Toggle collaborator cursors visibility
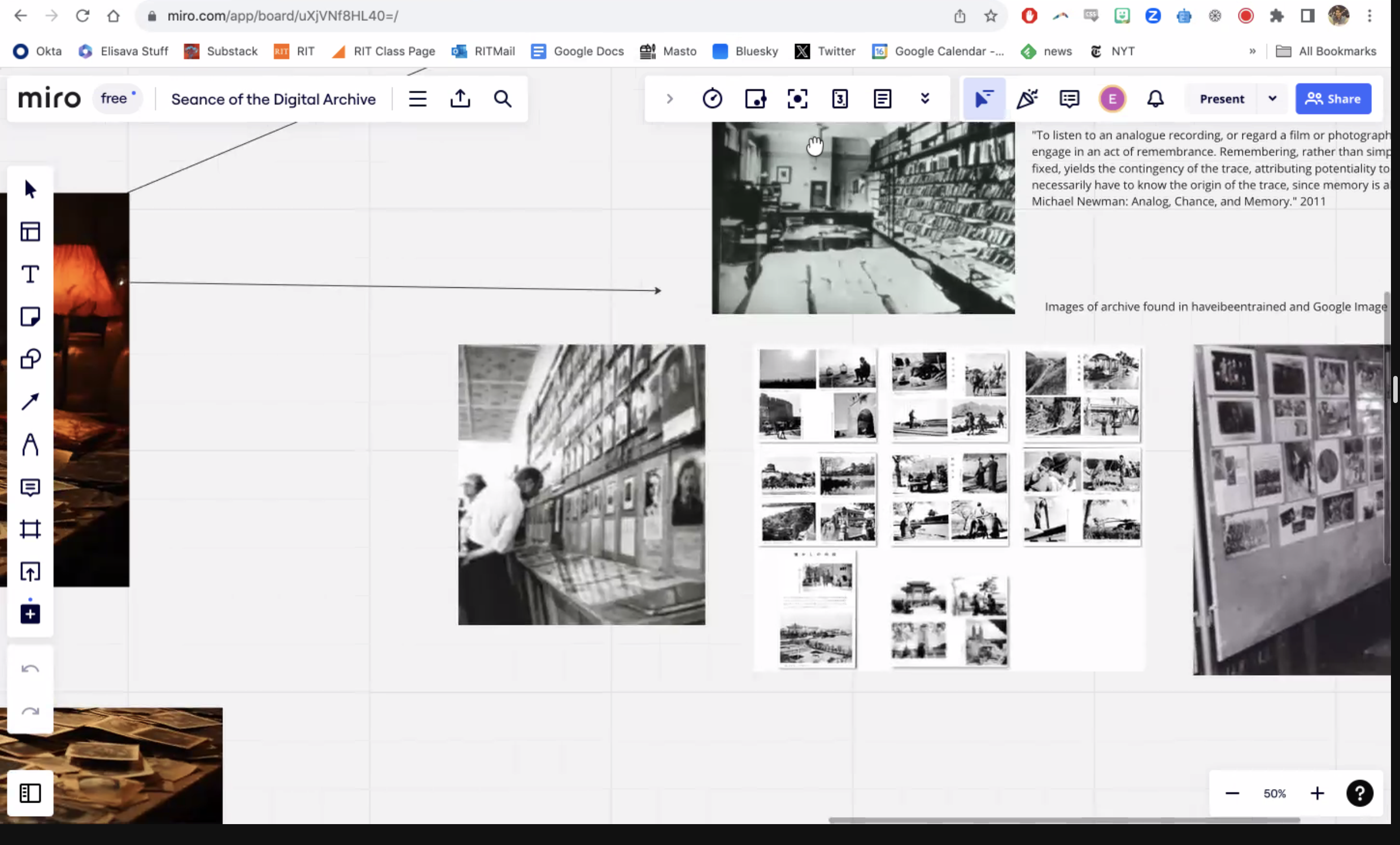 tap(984, 99)
